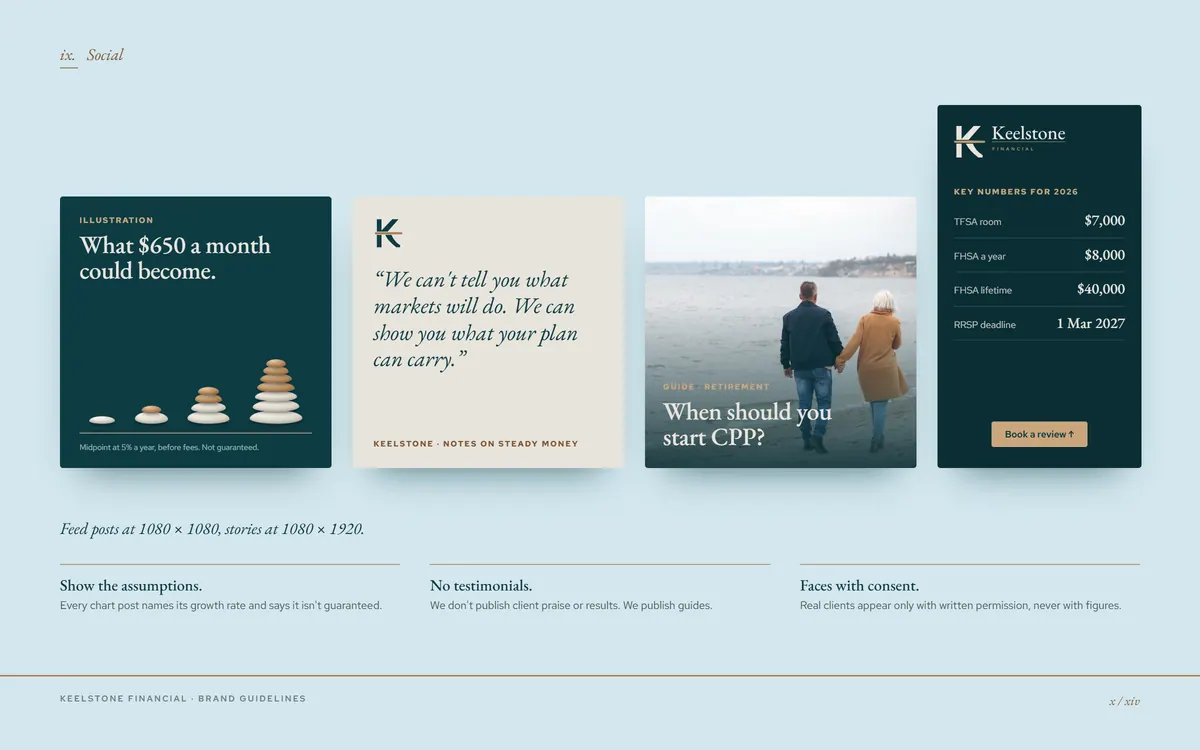
Task: Click the two-stone stack graphic
Action: click(x=151, y=414)
